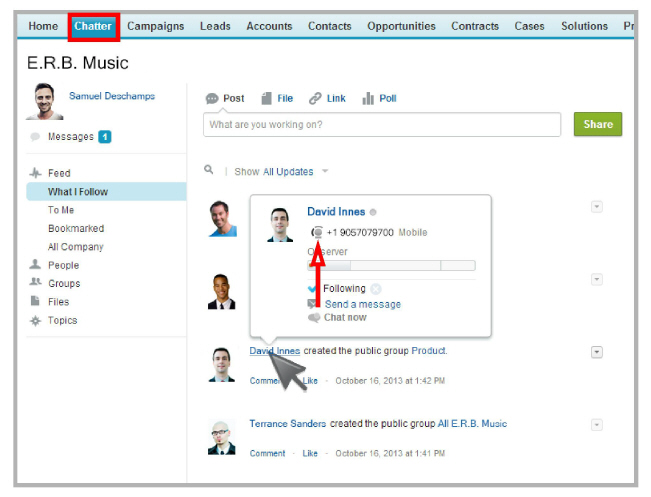Open People in the sidebar
The height and width of the screenshot is (497, 651).
point(64,265)
